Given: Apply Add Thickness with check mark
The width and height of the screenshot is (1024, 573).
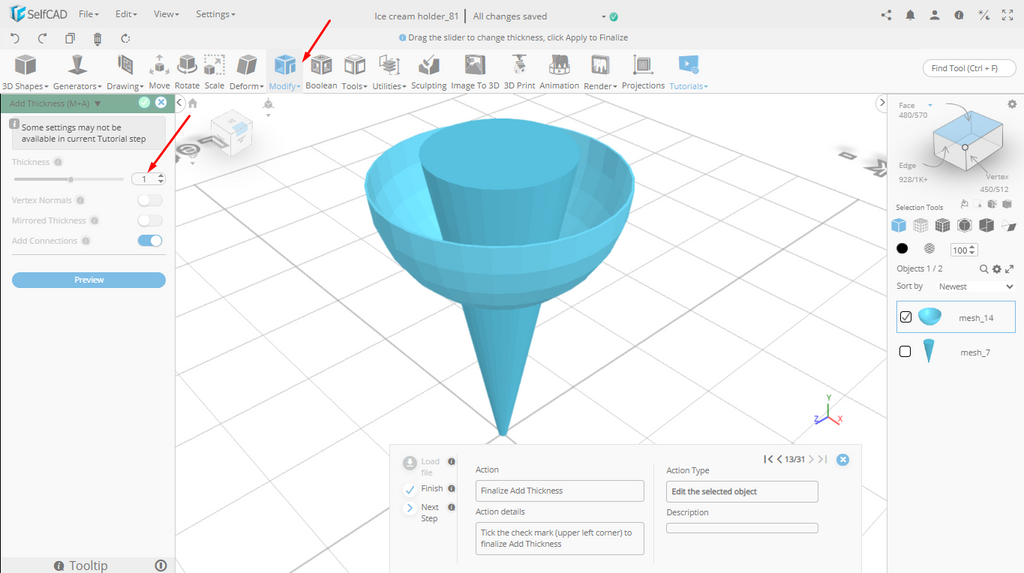Looking at the screenshot, I should [x=144, y=103].
